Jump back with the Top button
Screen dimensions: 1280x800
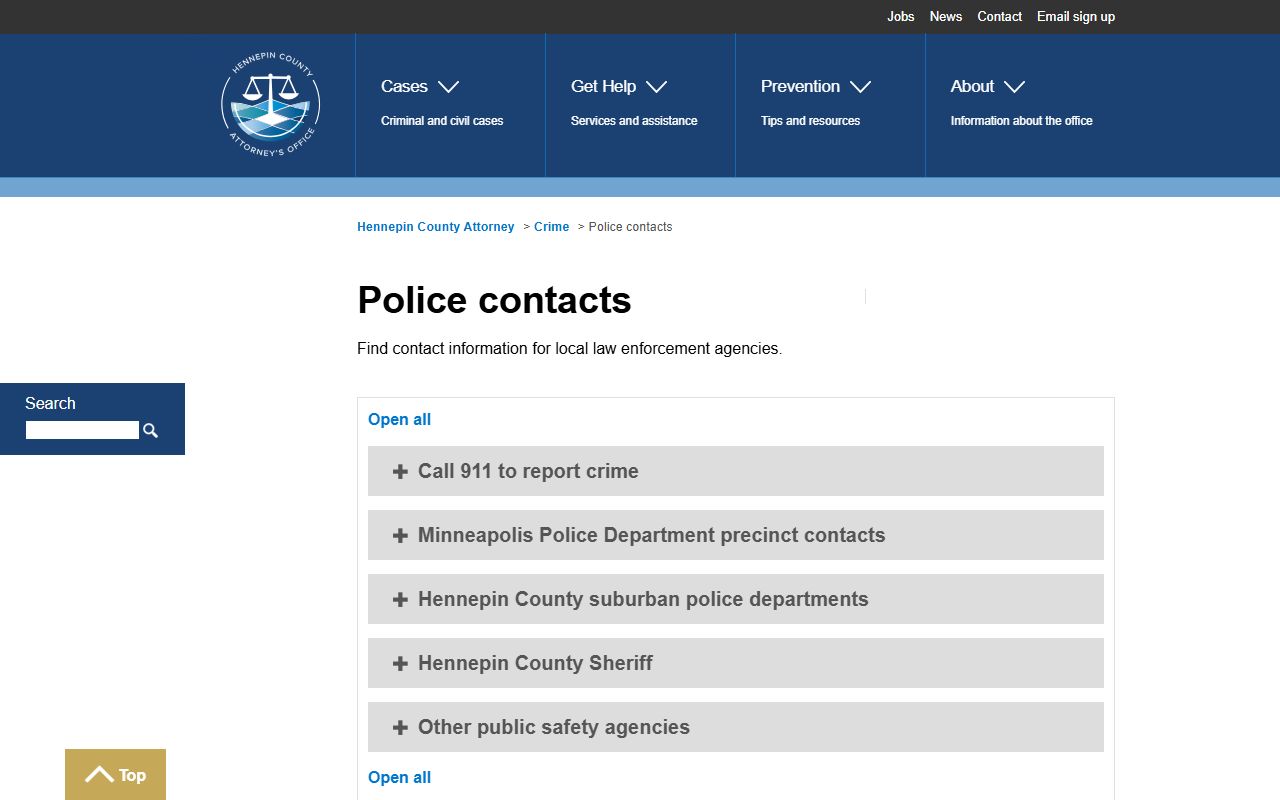pyautogui.click(x=115, y=774)
